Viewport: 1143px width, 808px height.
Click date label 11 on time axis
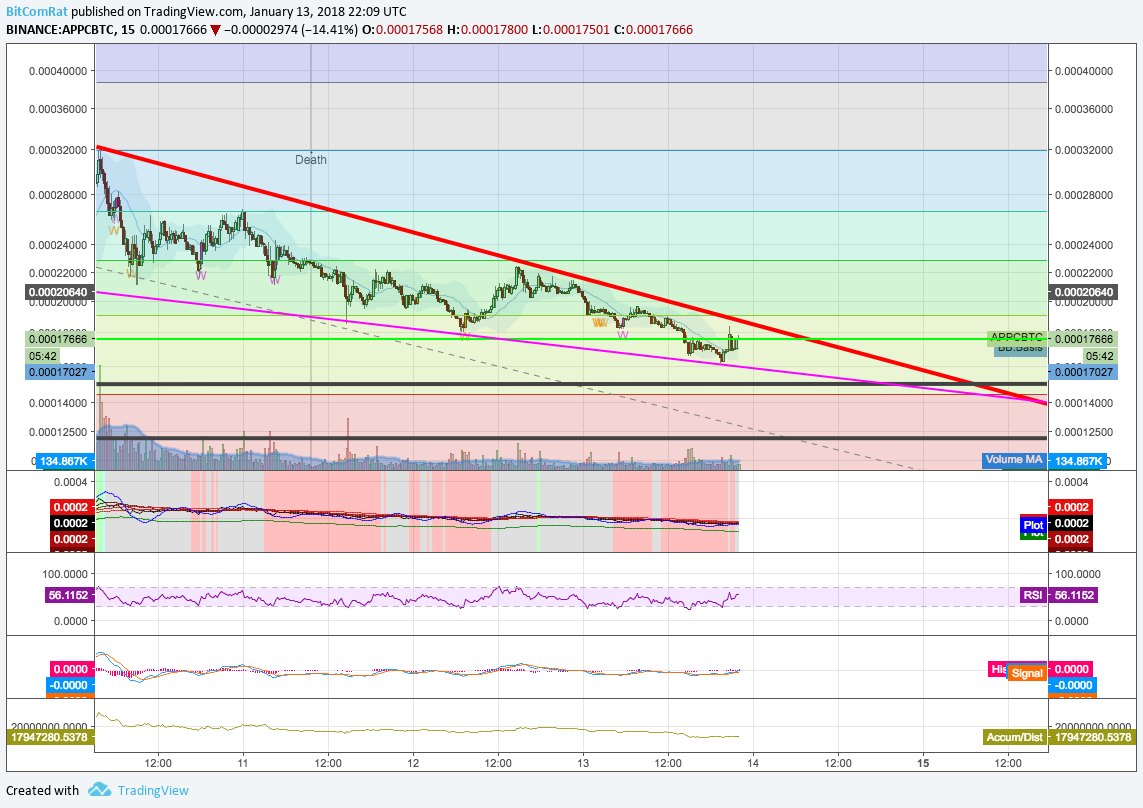tap(243, 763)
